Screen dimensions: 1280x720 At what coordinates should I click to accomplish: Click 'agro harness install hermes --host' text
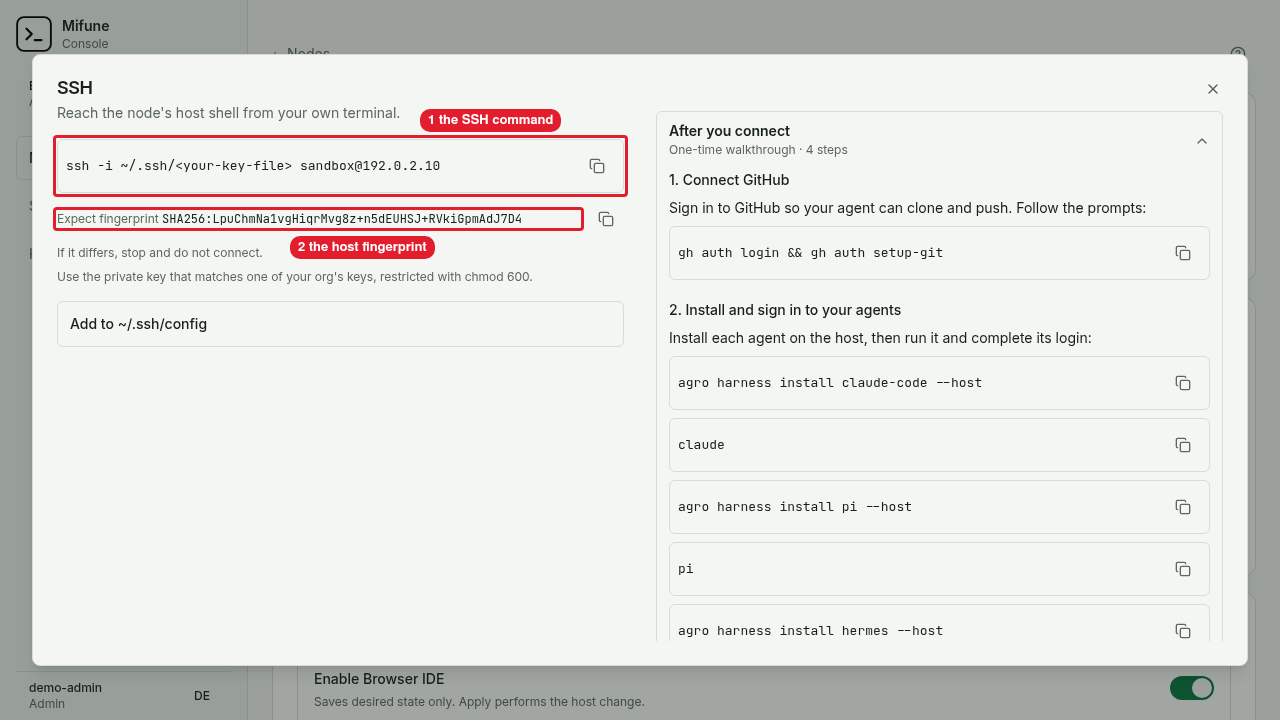811,631
